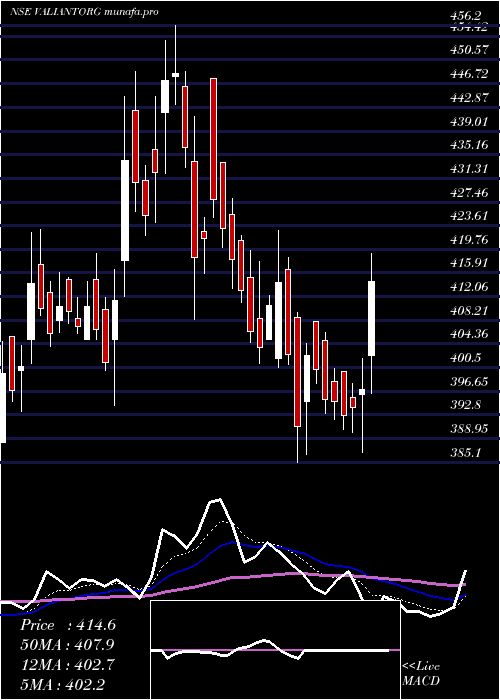Click the 450.57 price axis label

tap(468, 50)
